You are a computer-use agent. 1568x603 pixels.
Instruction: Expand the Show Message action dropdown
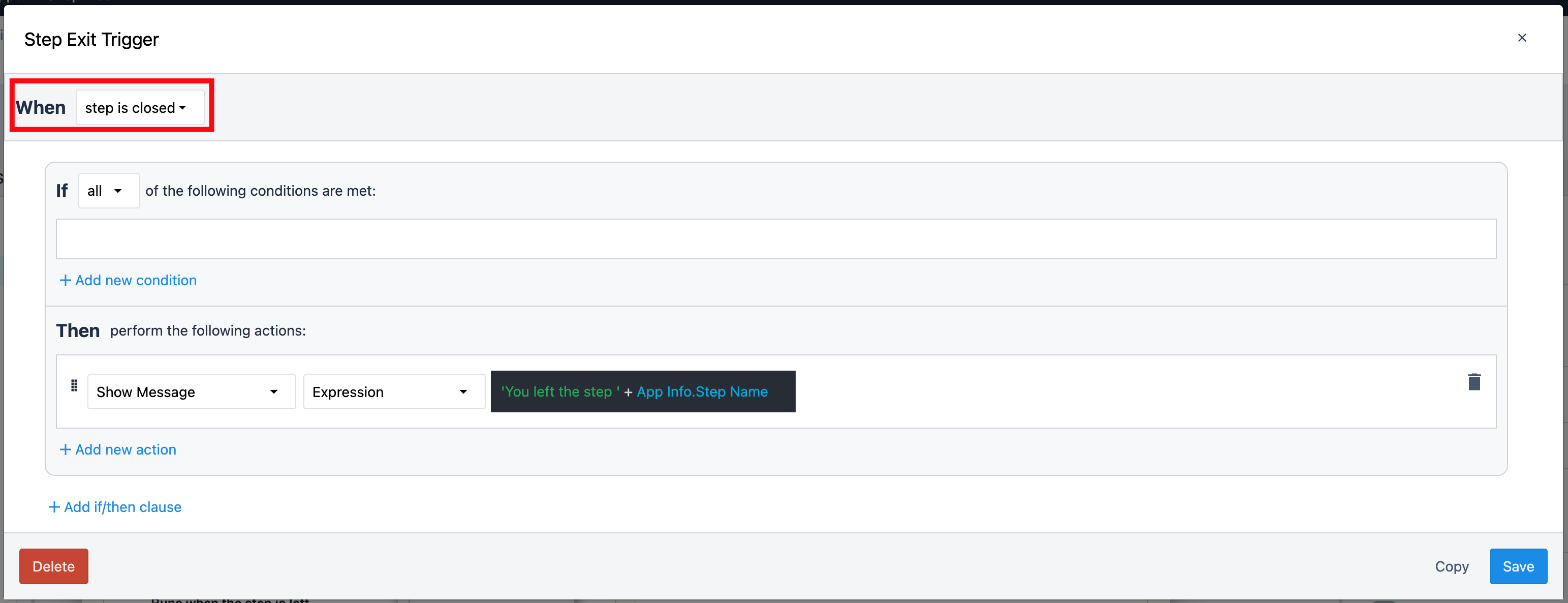274,391
